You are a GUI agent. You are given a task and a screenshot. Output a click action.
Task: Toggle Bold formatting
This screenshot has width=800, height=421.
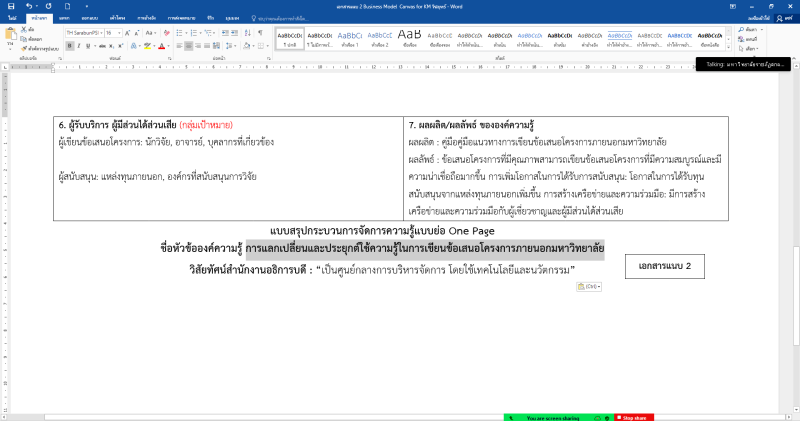pyautogui.click(x=70, y=46)
